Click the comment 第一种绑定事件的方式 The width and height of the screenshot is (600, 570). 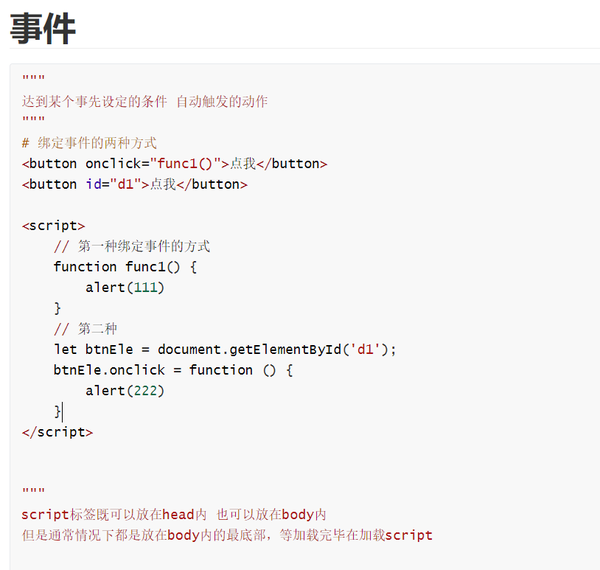click(x=132, y=246)
